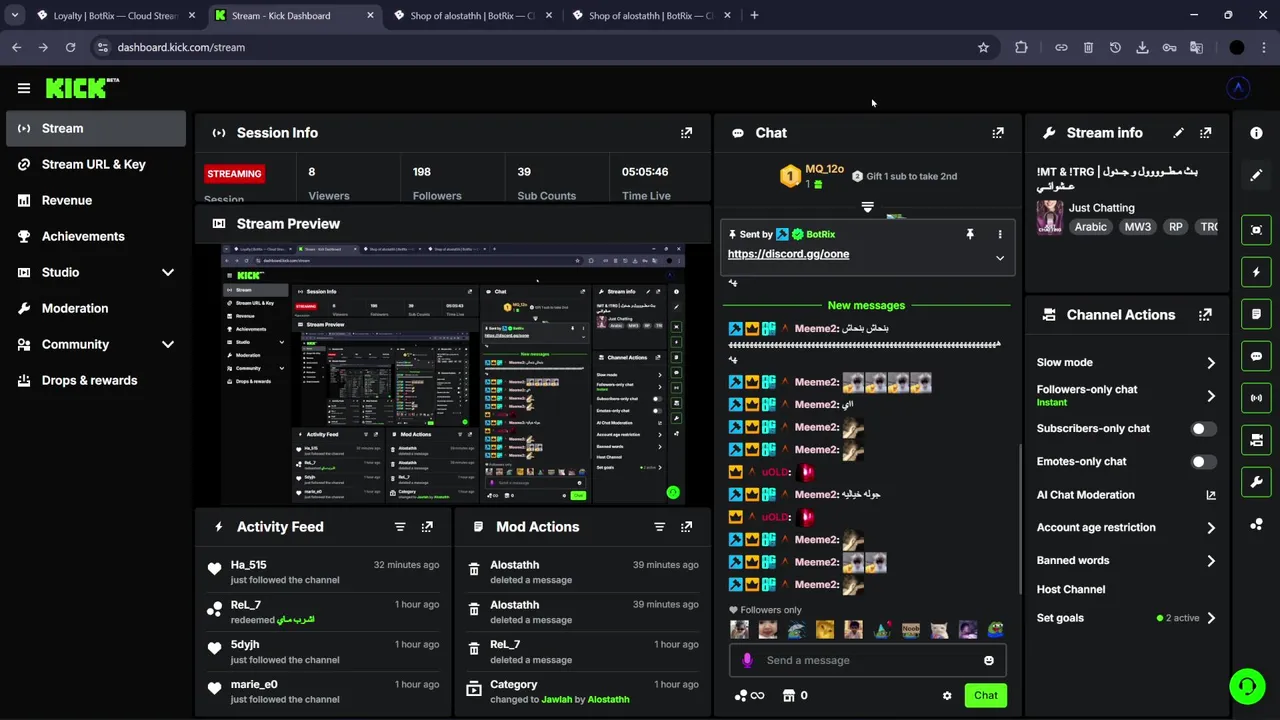Image resolution: width=1280 pixels, height=720 pixels.
Task: Click the MW3 stream tag
Action: tap(1137, 227)
